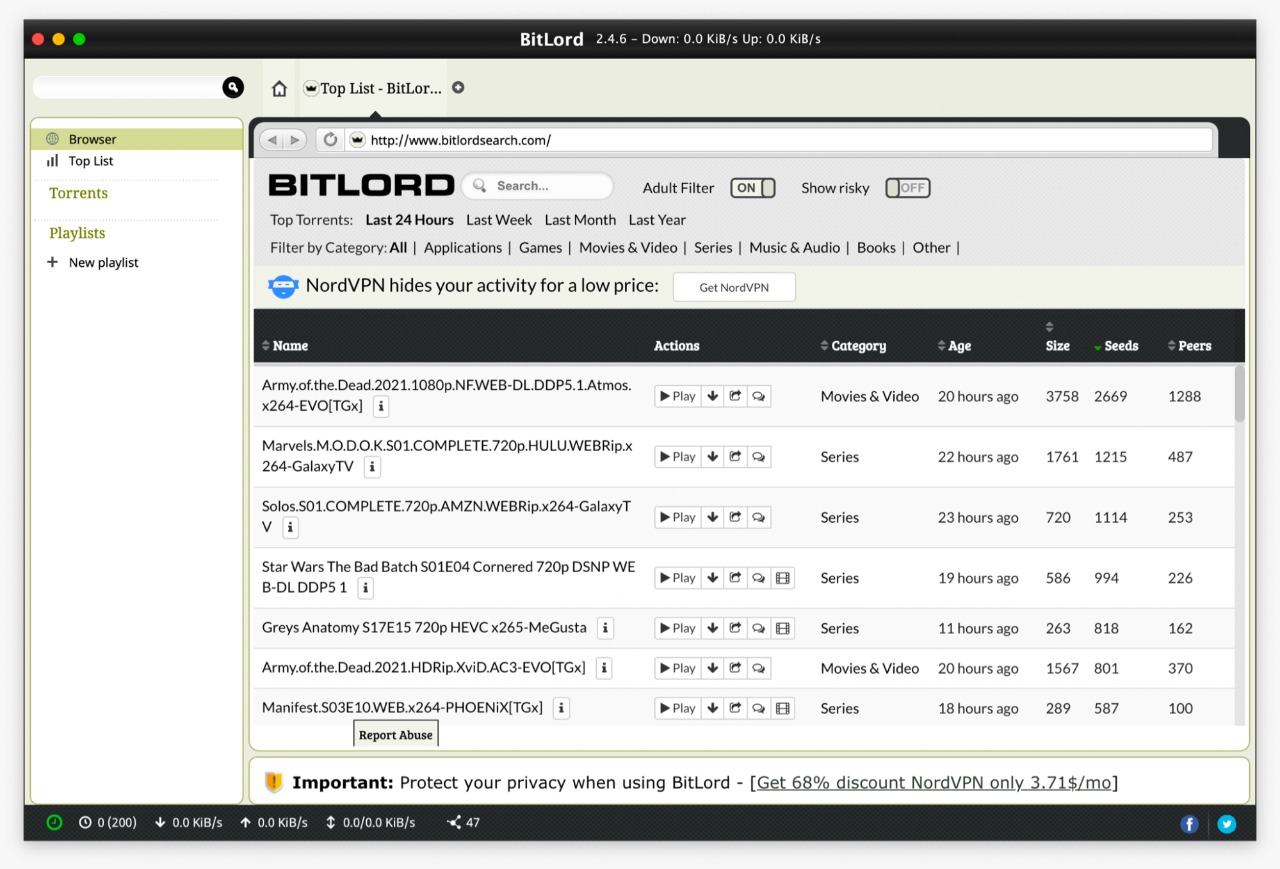Sort table by Seeds column

coord(1116,346)
